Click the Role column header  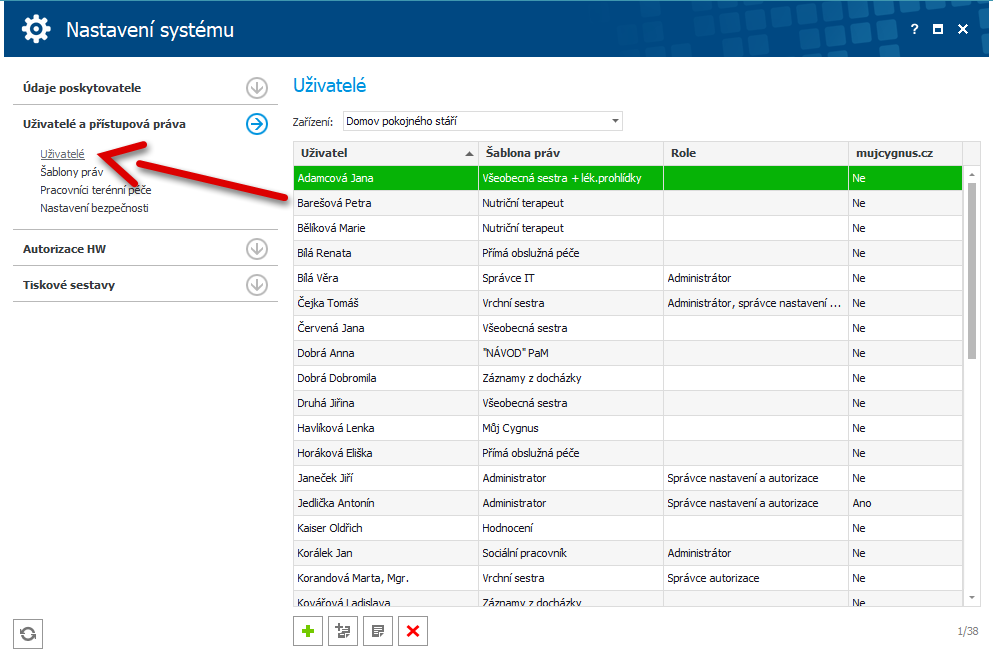click(x=756, y=153)
